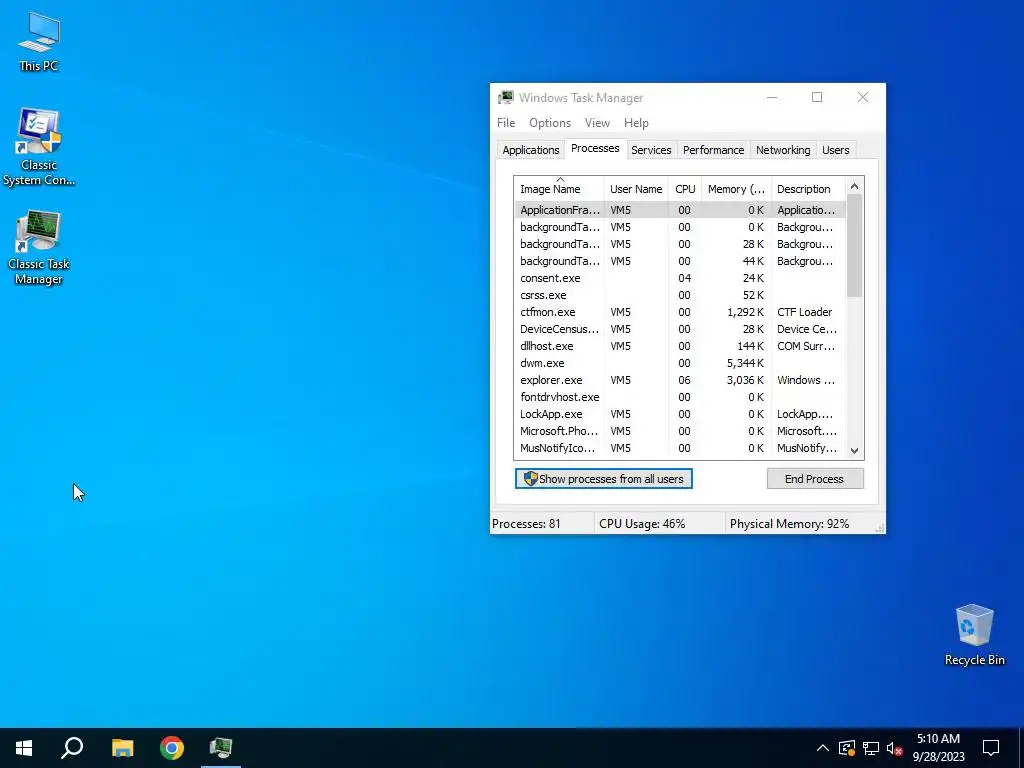Open the Help menu
This screenshot has width=1024, height=768.
(x=636, y=123)
